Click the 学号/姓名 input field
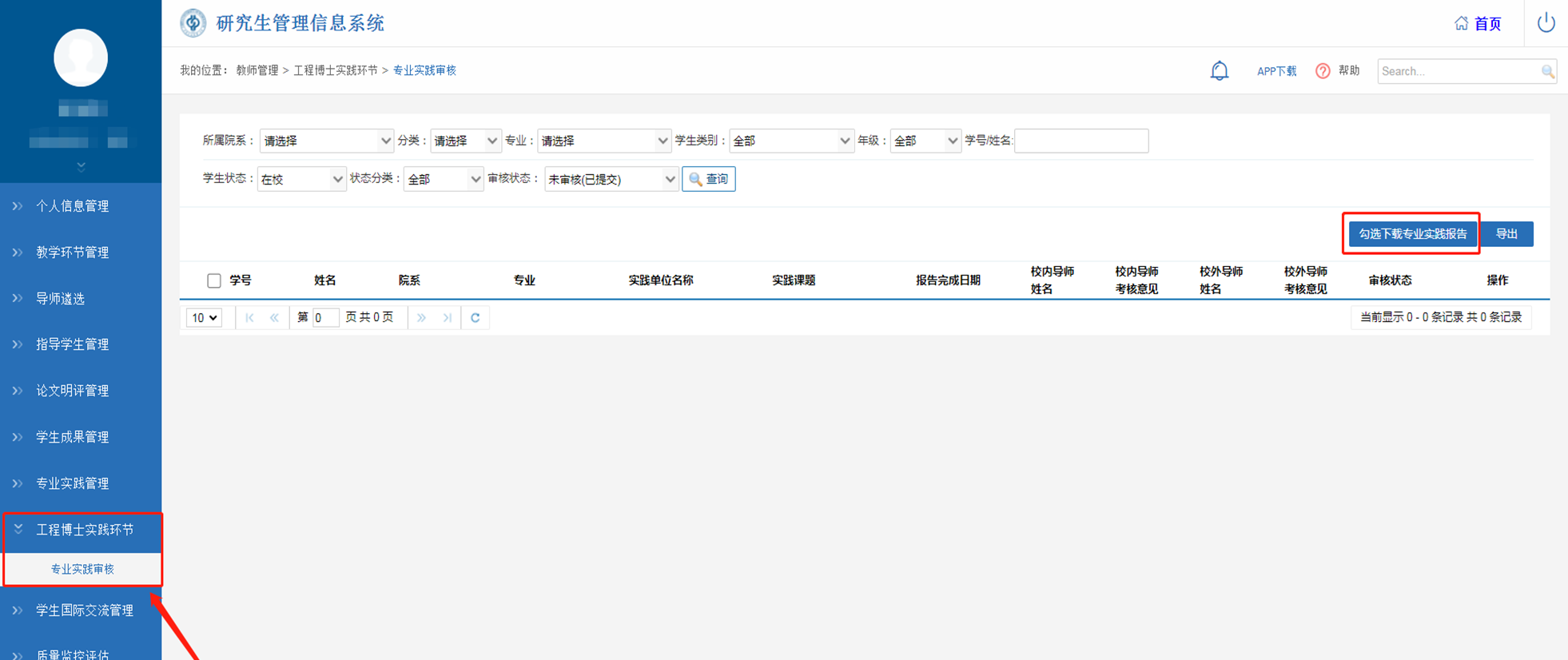Viewport: 1568px width, 660px height. (1080, 141)
